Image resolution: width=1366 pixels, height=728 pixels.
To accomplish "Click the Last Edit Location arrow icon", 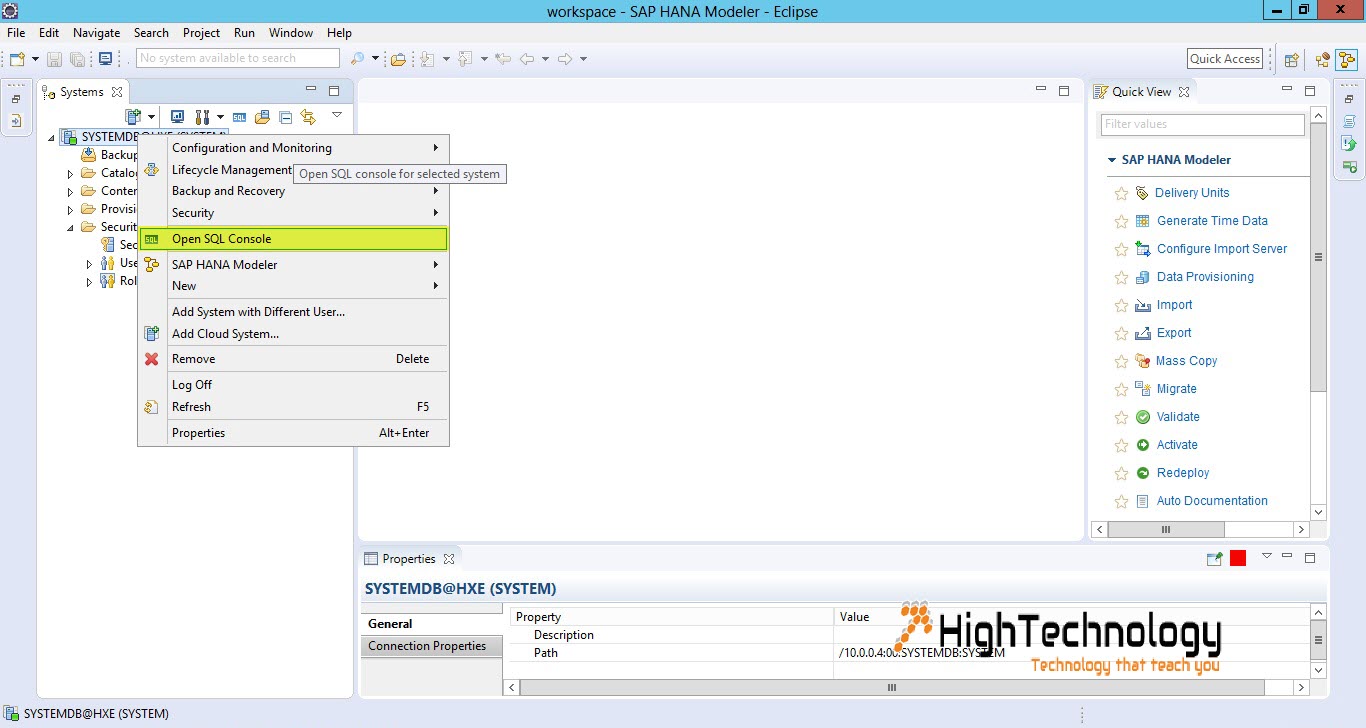I will point(503,59).
